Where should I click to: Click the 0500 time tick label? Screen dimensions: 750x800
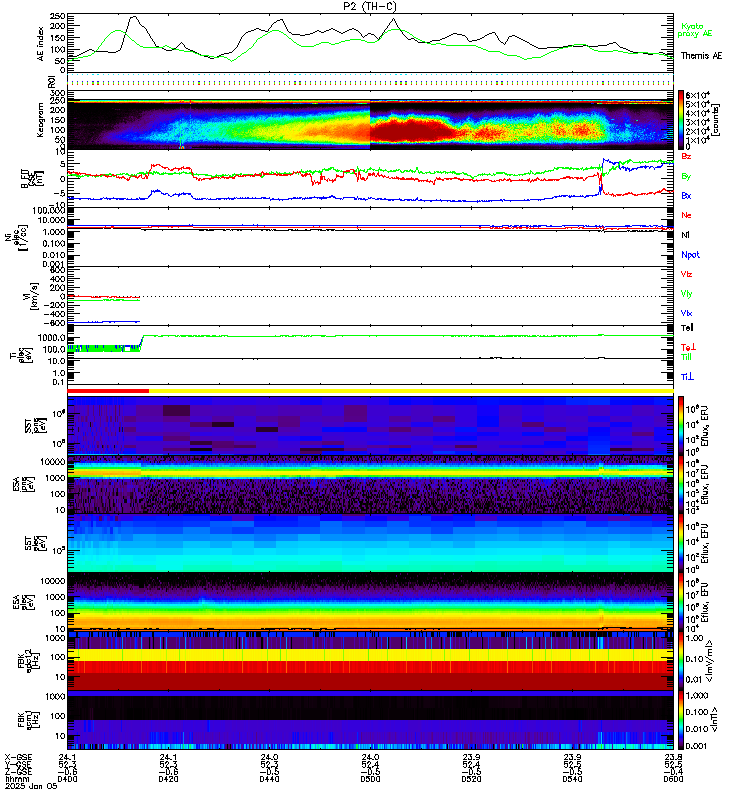point(370,779)
